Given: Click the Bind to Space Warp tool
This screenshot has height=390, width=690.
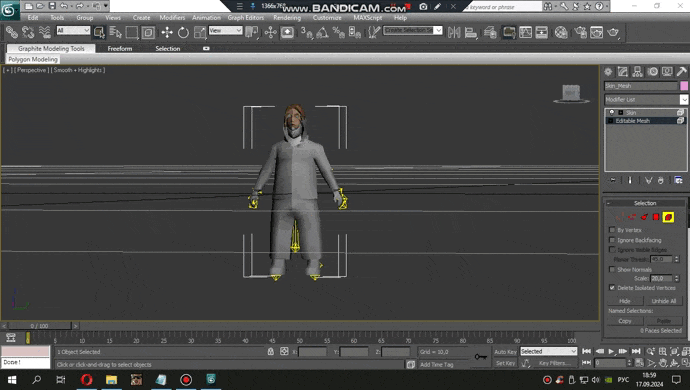Looking at the screenshot, I should click(x=44, y=32).
